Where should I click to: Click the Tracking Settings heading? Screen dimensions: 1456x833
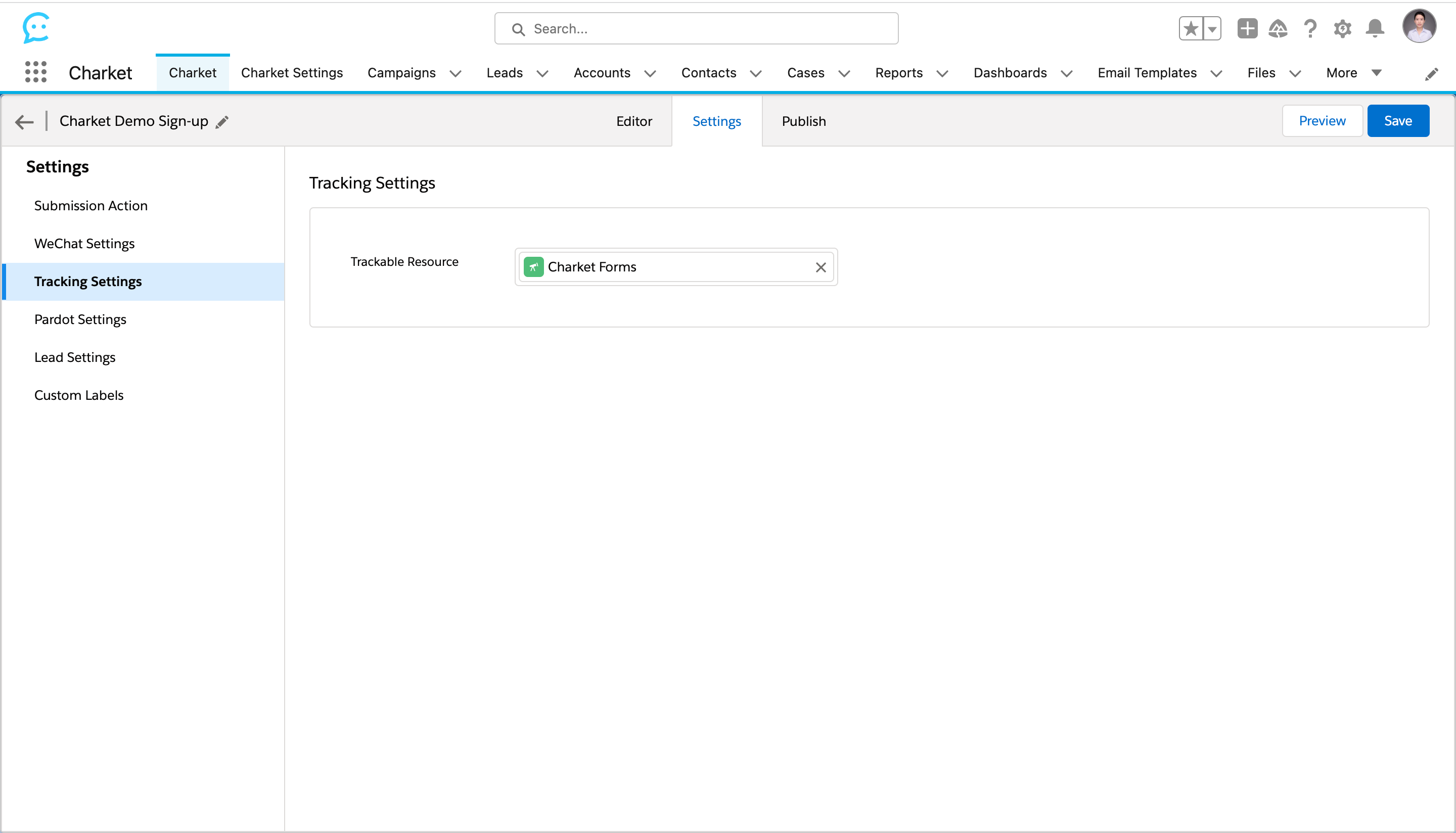[x=373, y=183]
